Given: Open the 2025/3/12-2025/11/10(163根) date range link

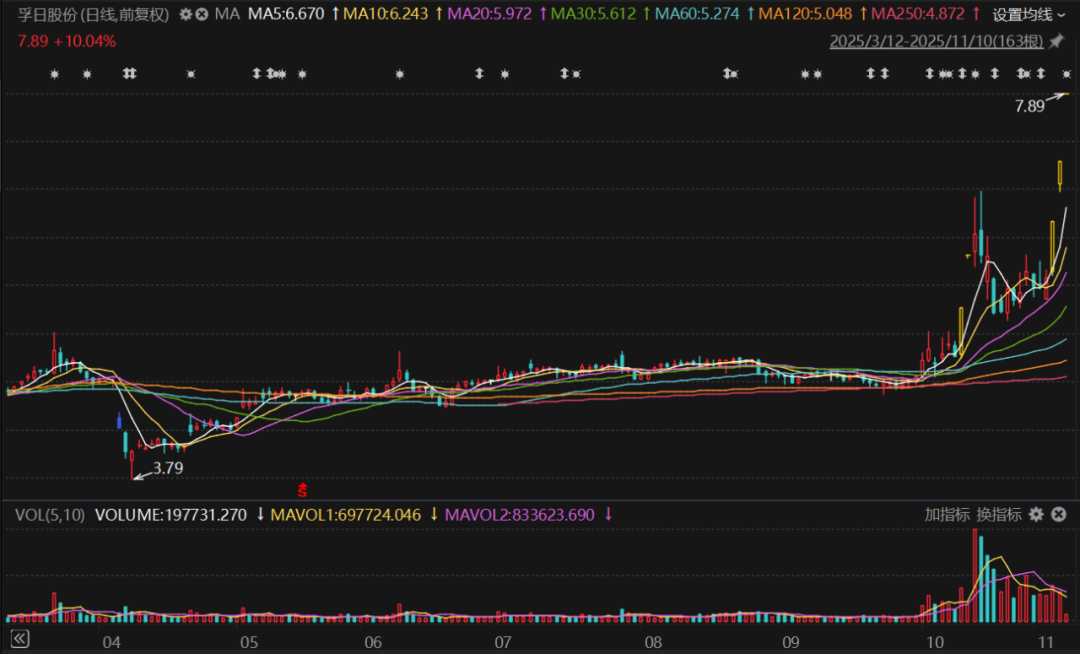Looking at the screenshot, I should pyautogui.click(x=936, y=41).
